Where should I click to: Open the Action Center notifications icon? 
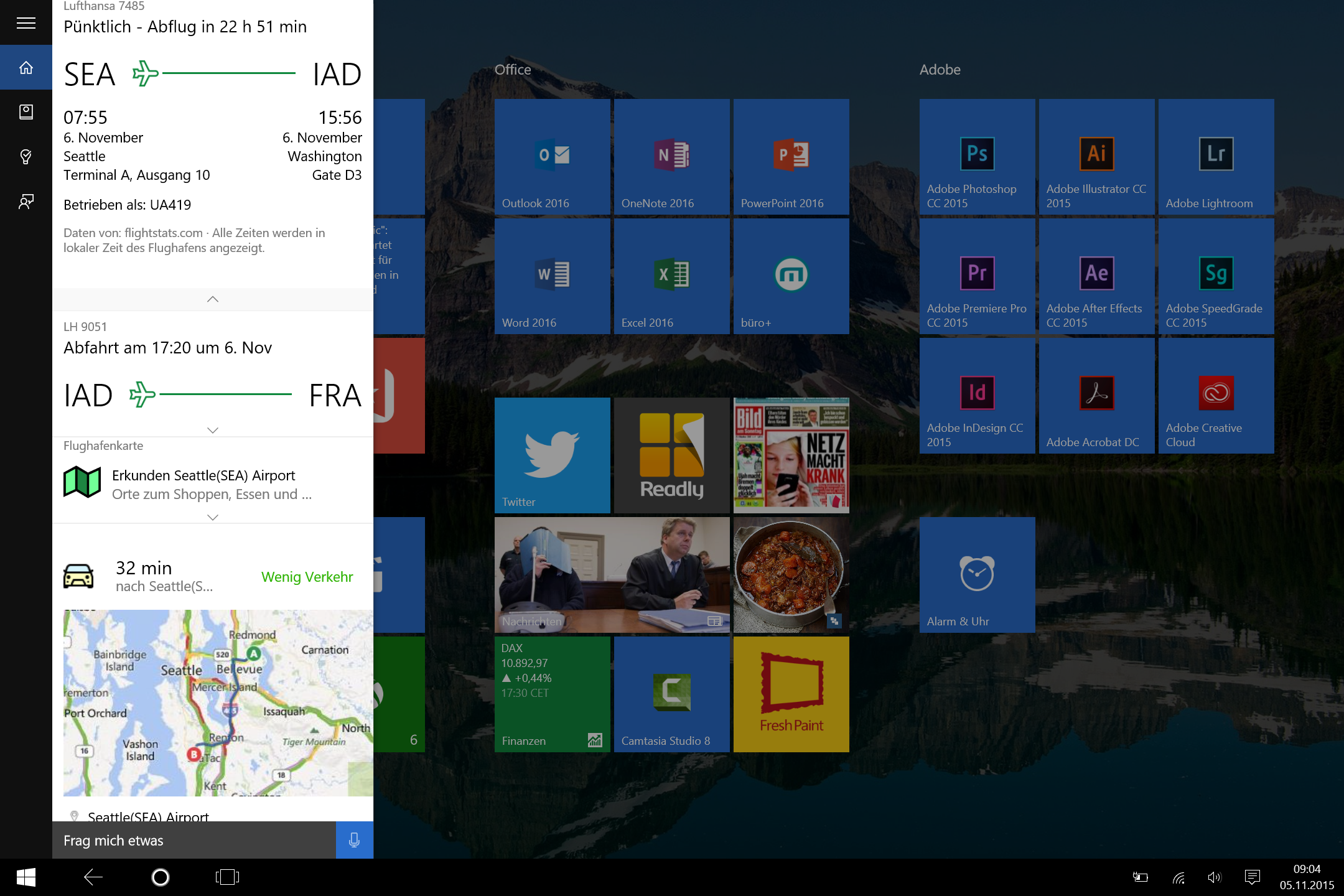click(x=1252, y=877)
